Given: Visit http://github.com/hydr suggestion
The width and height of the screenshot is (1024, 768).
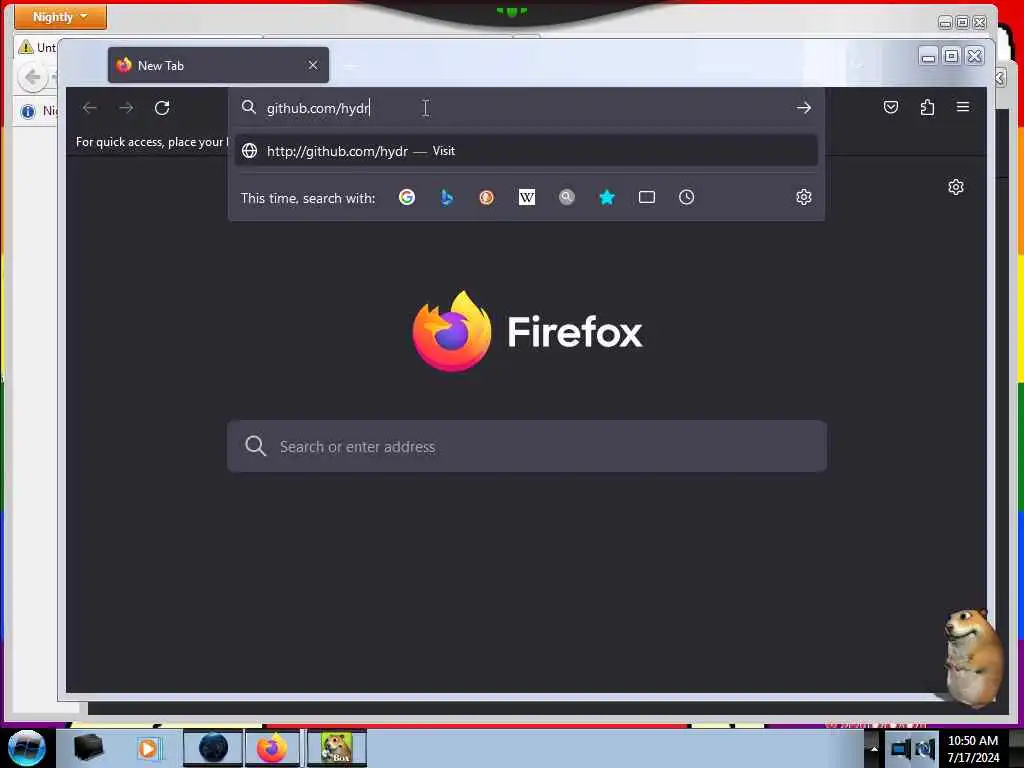Looking at the screenshot, I should 526,151.
